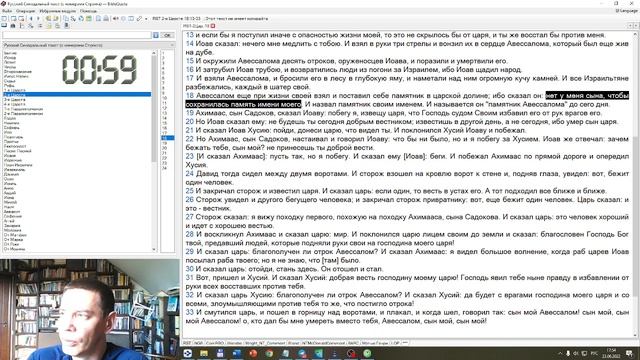Screen dimensions: 640x360
Task: Select the book Песнь Песней in the list
Action: click(18, 151)
